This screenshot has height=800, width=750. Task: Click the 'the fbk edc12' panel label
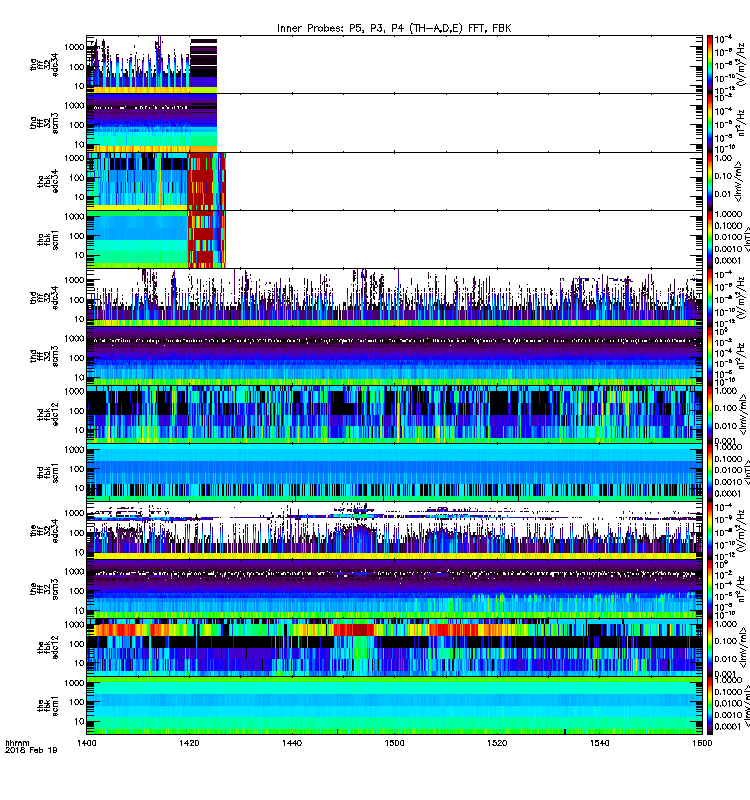(48, 648)
